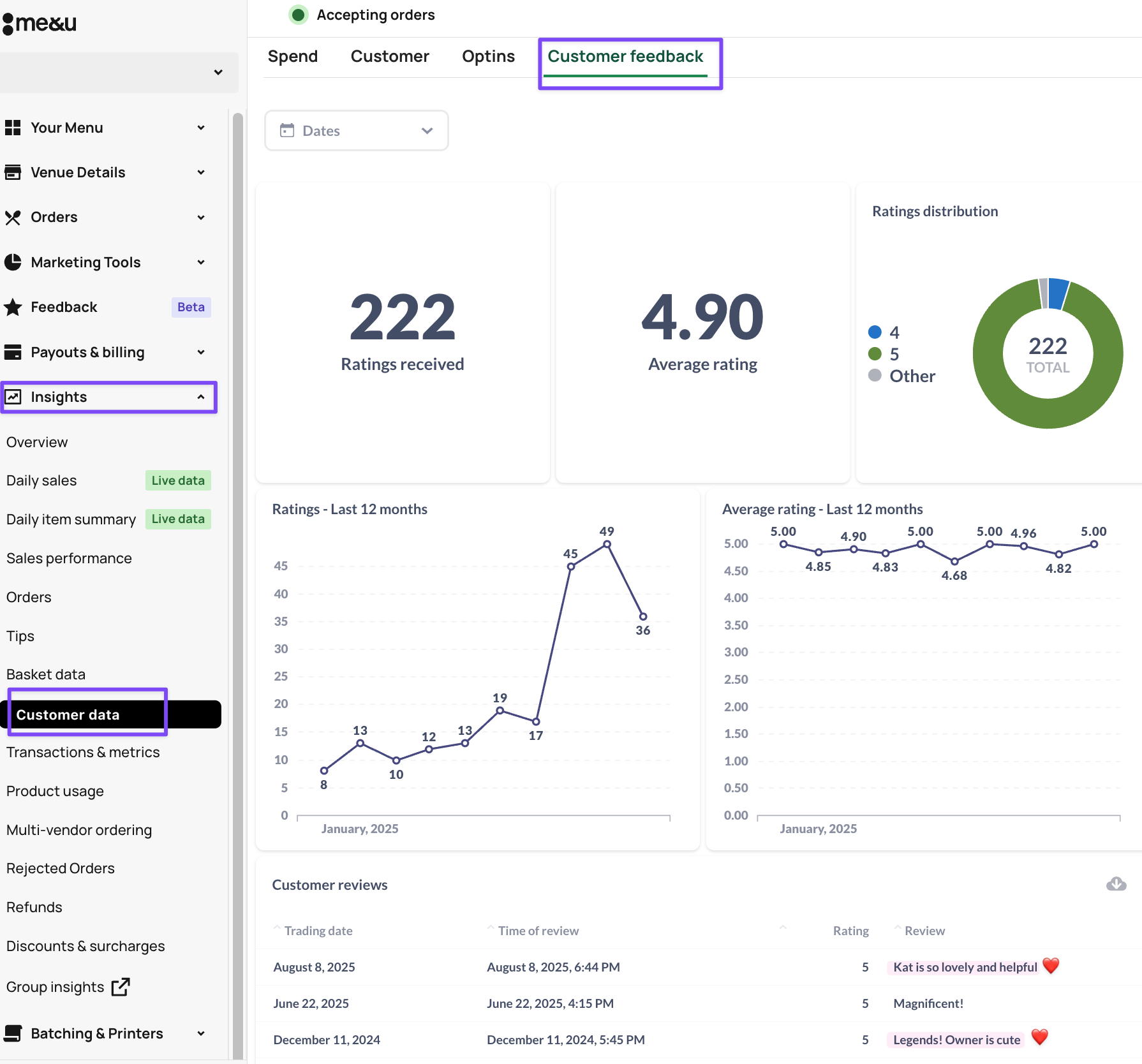Toggle the 5 rating legend item
Screen dimensions: 1142x1064
[884, 354]
